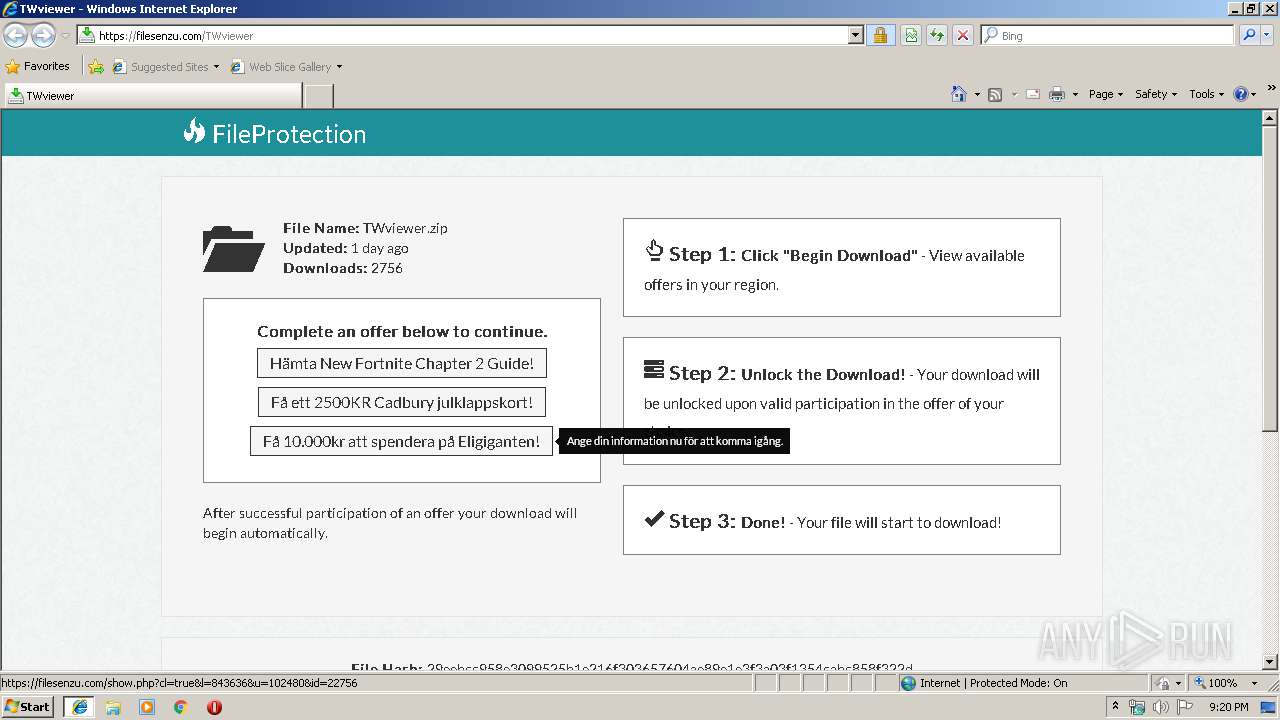
Task: Click the Read Mail envelope icon
Action: (x=1032, y=94)
